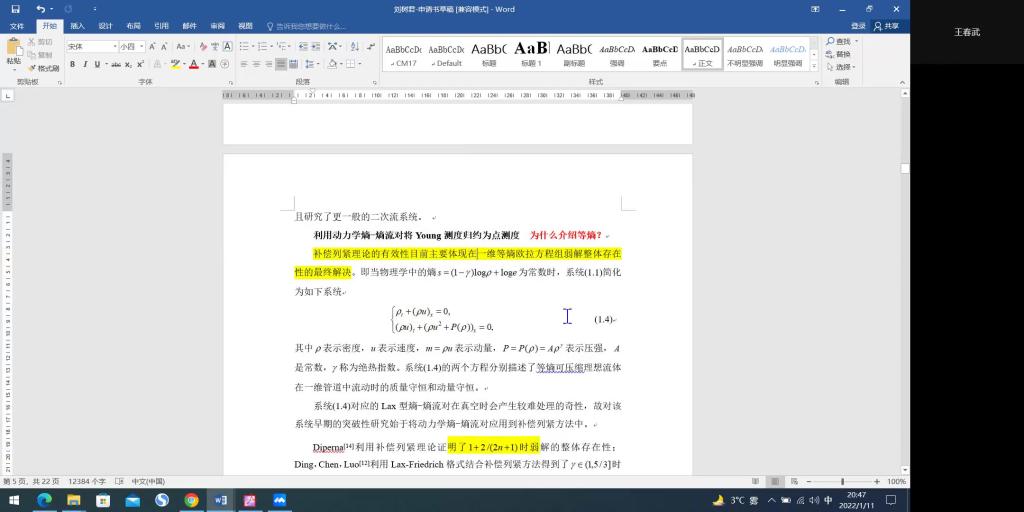Toggle Bold formatting
This screenshot has width=1024, height=512.
(x=72, y=64)
